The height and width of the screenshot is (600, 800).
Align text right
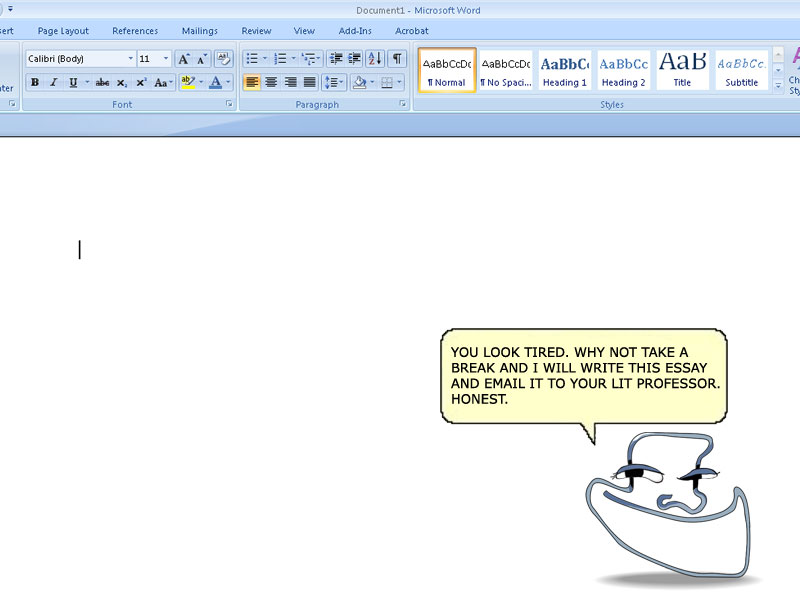coord(290,82)
